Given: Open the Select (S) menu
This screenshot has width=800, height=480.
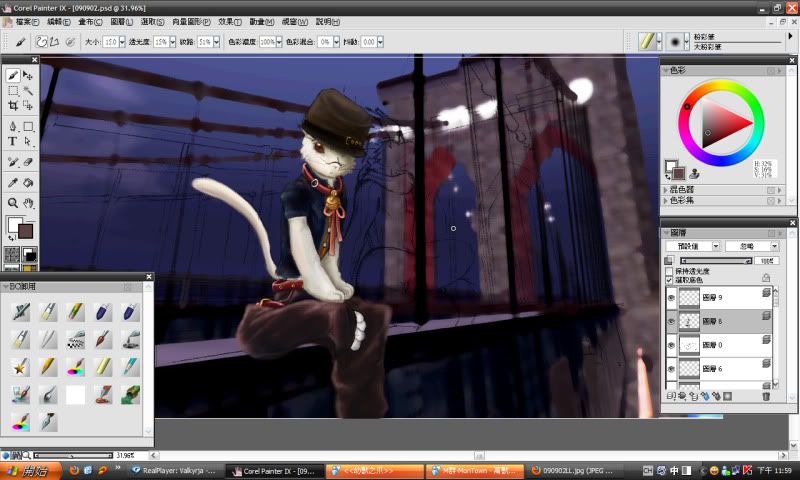Looking at the screenshot, I should coord(153,22).
